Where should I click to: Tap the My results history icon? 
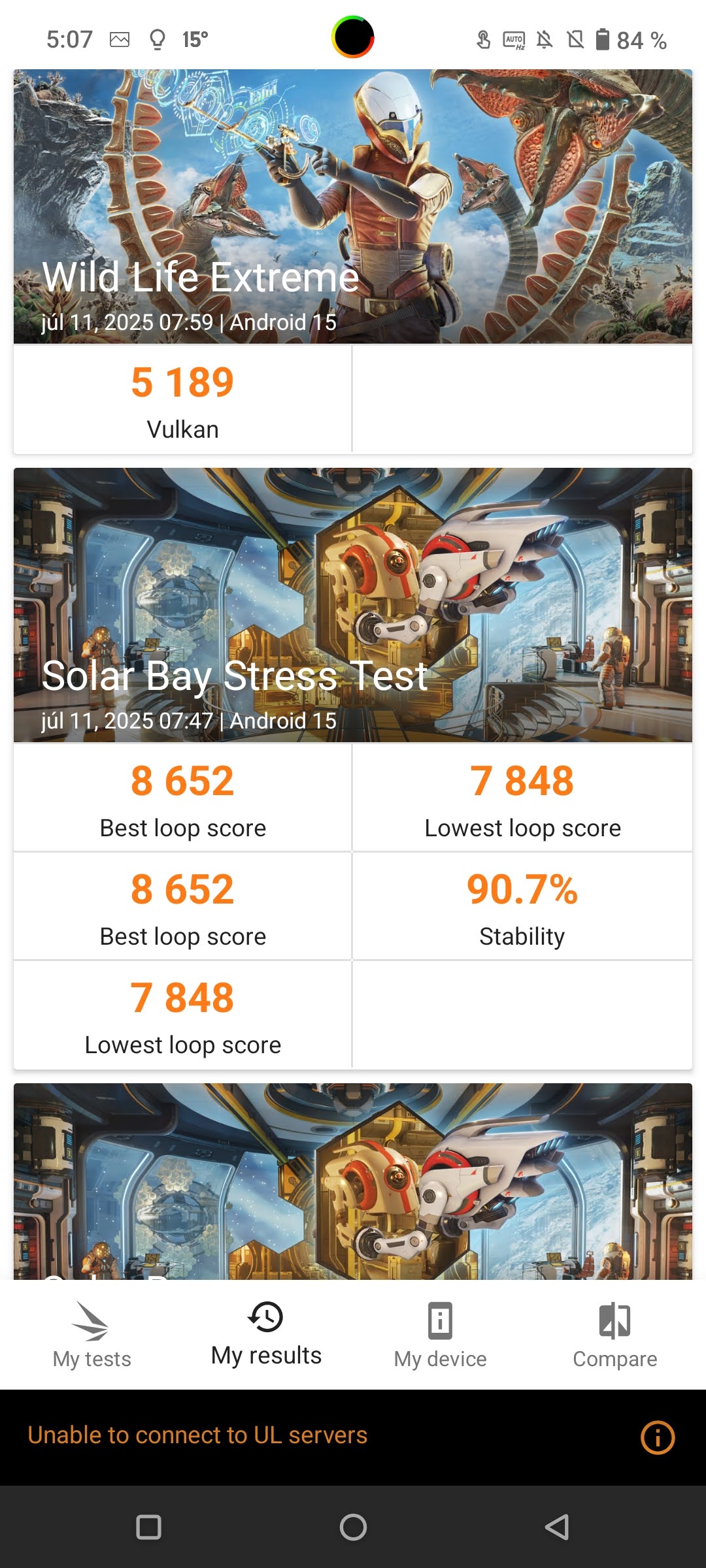[x=265, y=1316]
